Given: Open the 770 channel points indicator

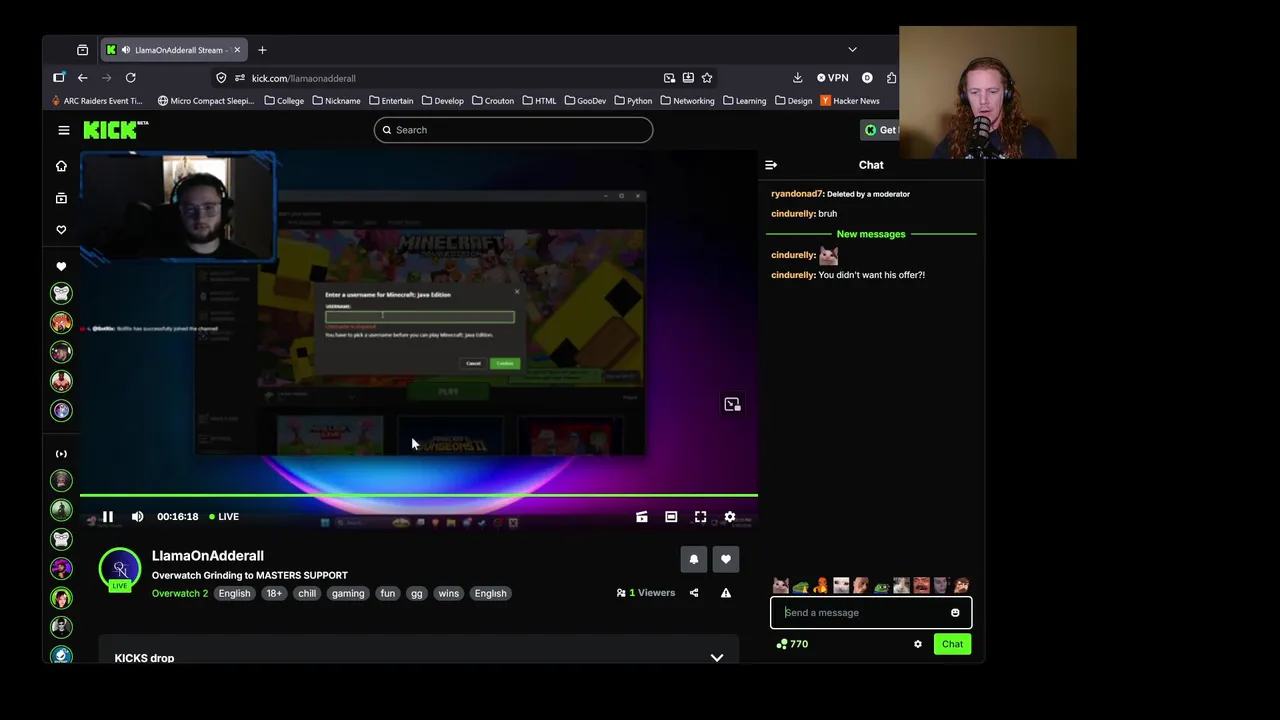Looking at the screenshot, I should tap(792, 644).
